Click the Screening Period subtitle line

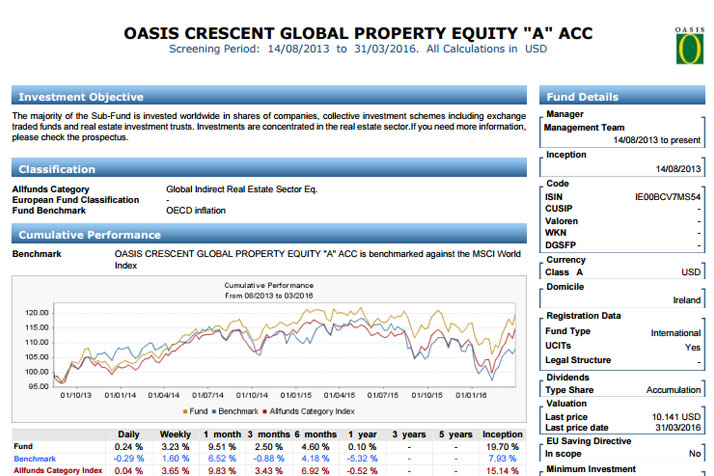[358, 49]
